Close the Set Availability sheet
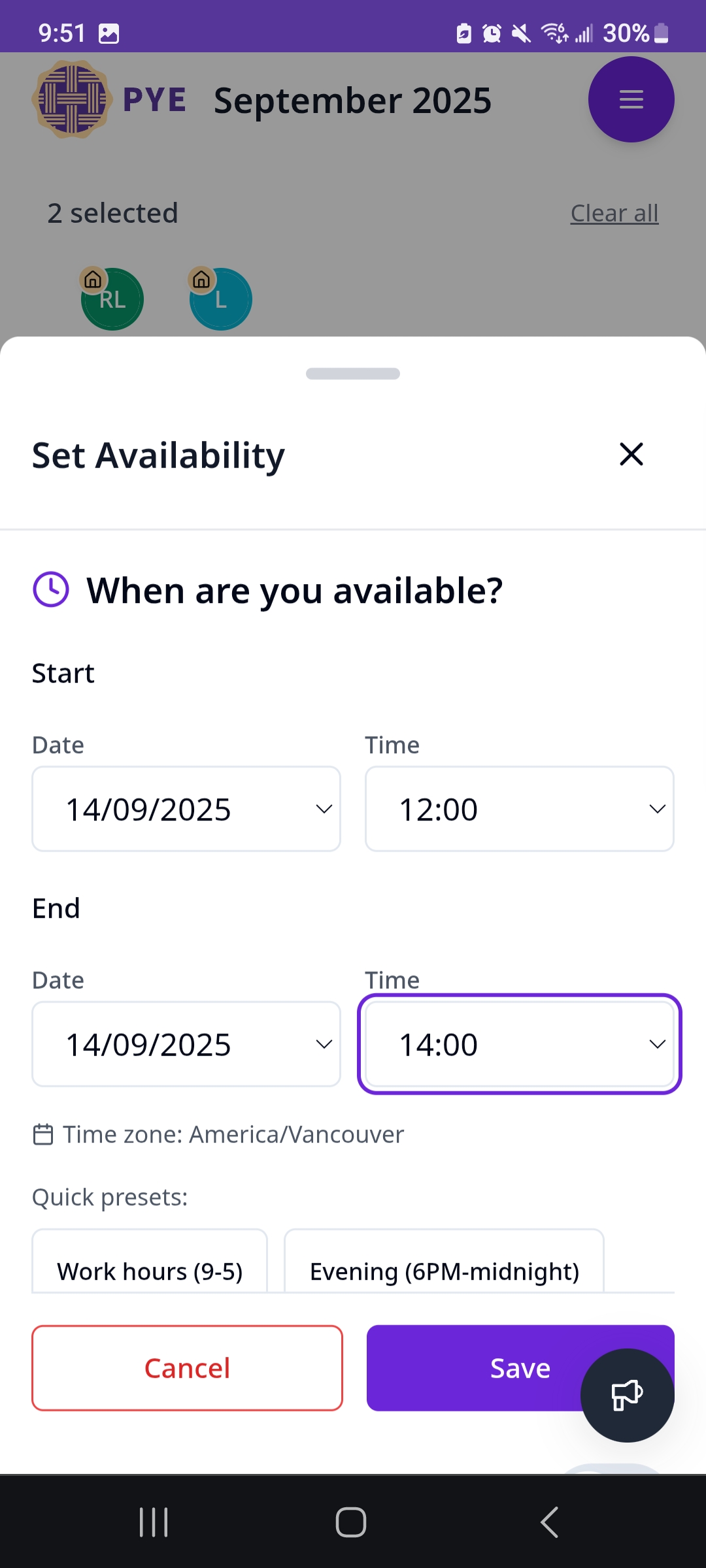 (x=630, y=454)
